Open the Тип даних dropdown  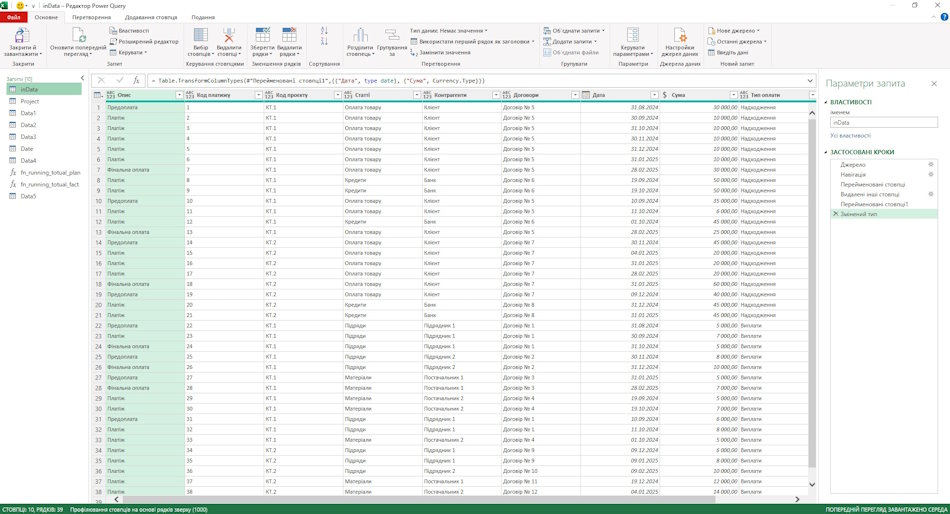point(448,30)
